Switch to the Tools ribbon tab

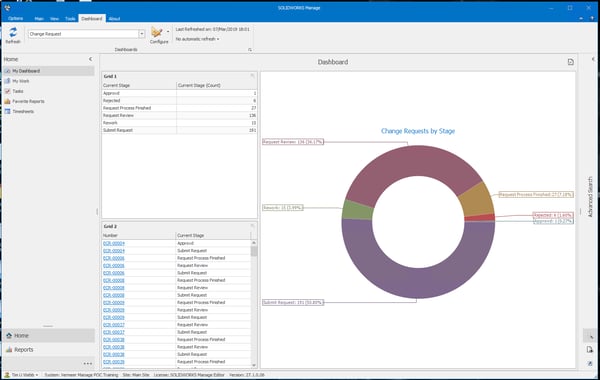[70, 18]
